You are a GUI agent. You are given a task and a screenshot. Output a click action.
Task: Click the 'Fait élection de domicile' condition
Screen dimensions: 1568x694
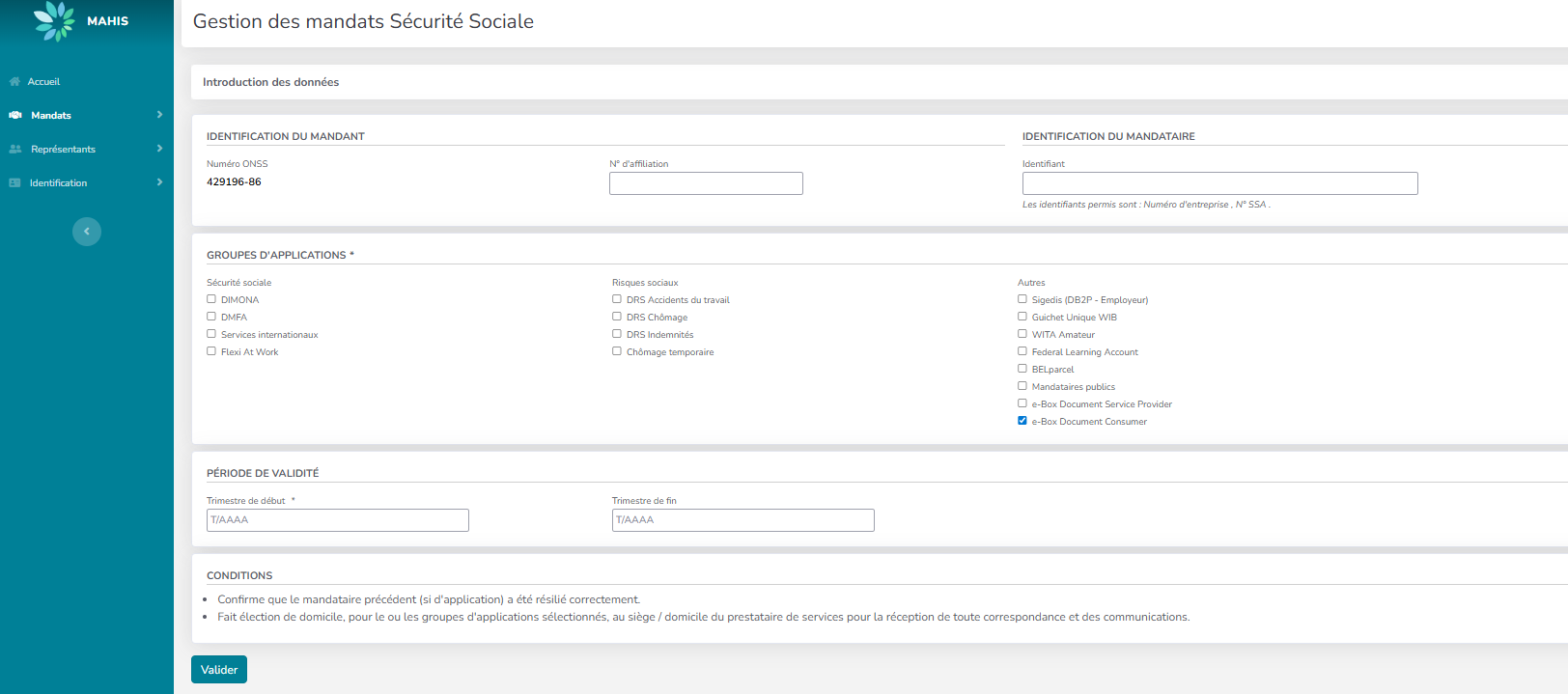coord(704,617)
